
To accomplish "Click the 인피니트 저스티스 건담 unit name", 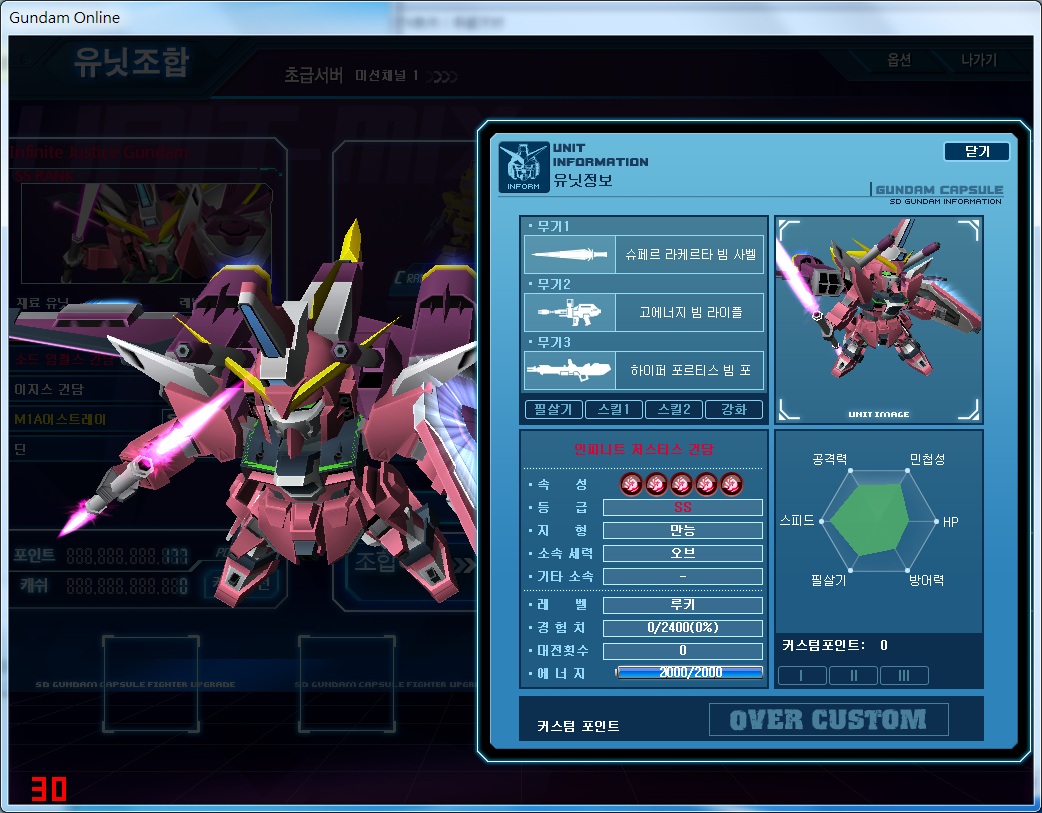I will coord(643,449).
